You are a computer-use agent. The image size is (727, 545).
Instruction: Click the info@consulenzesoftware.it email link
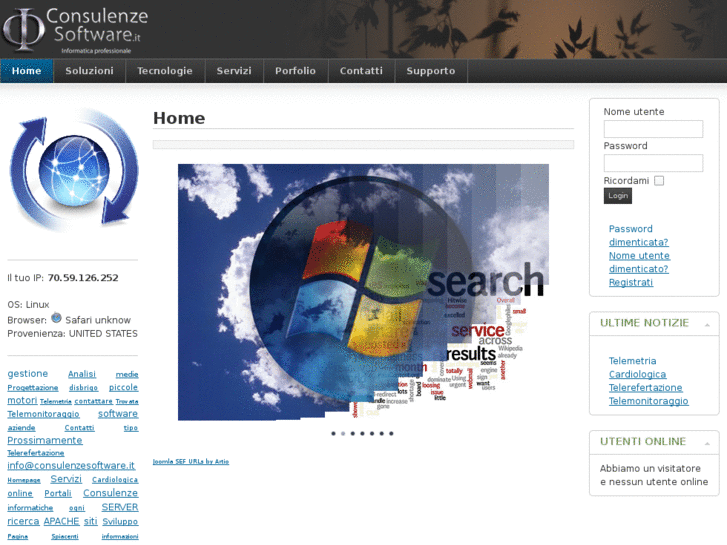coord(71,465)
